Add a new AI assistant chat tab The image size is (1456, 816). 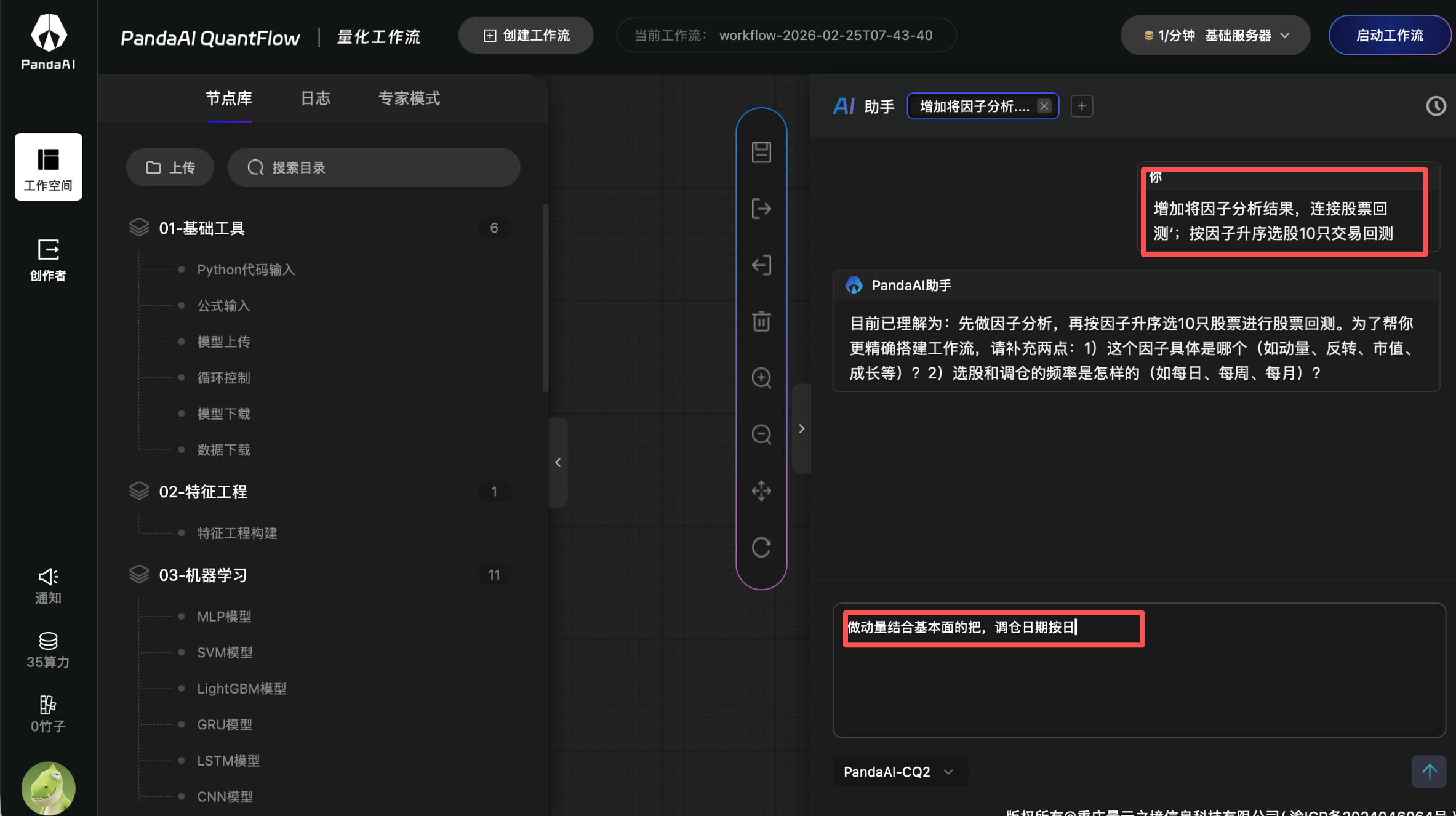[1082, 106]
